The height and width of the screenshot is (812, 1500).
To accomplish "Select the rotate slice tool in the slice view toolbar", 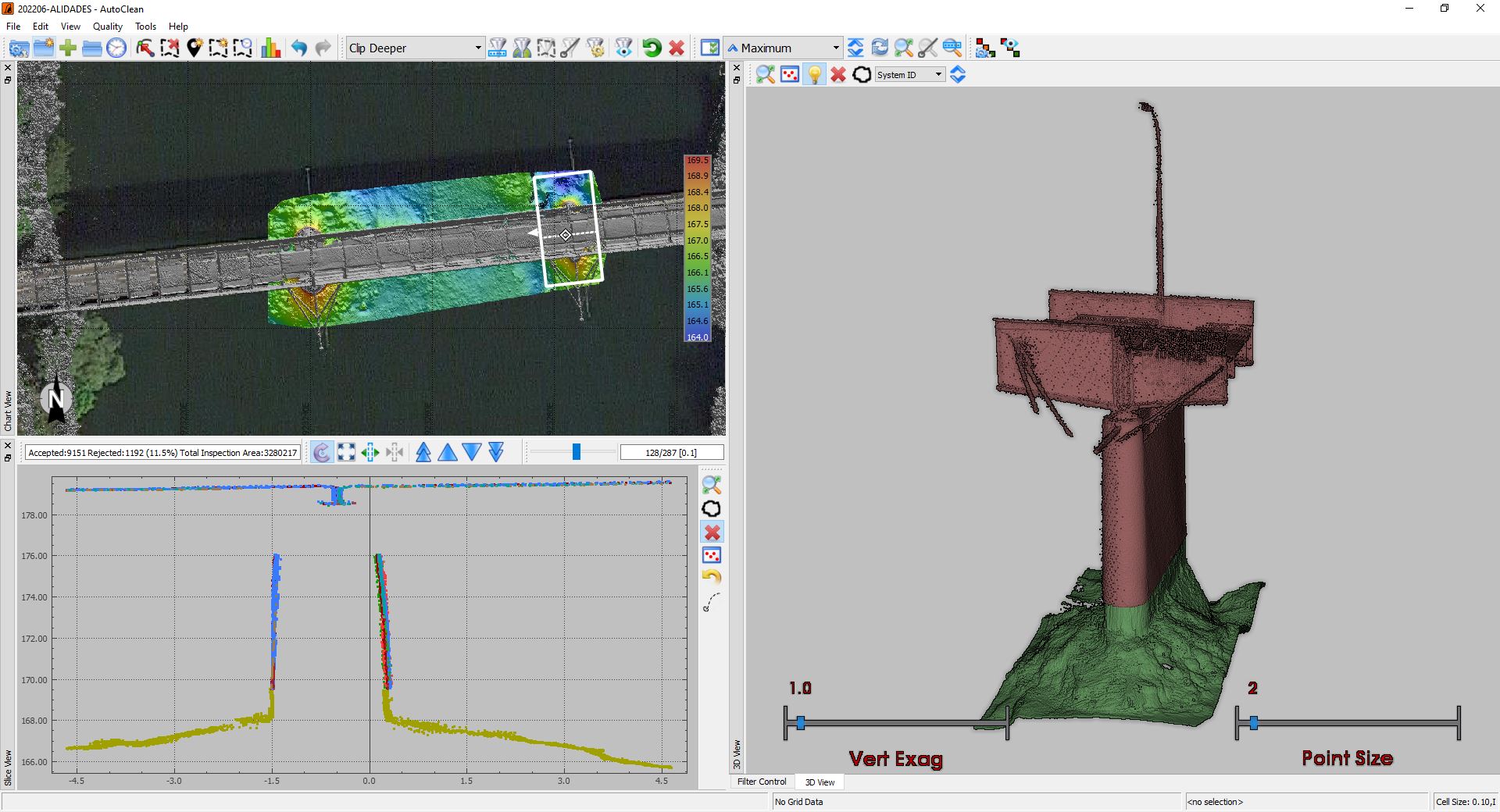I will tap(321, 452).
